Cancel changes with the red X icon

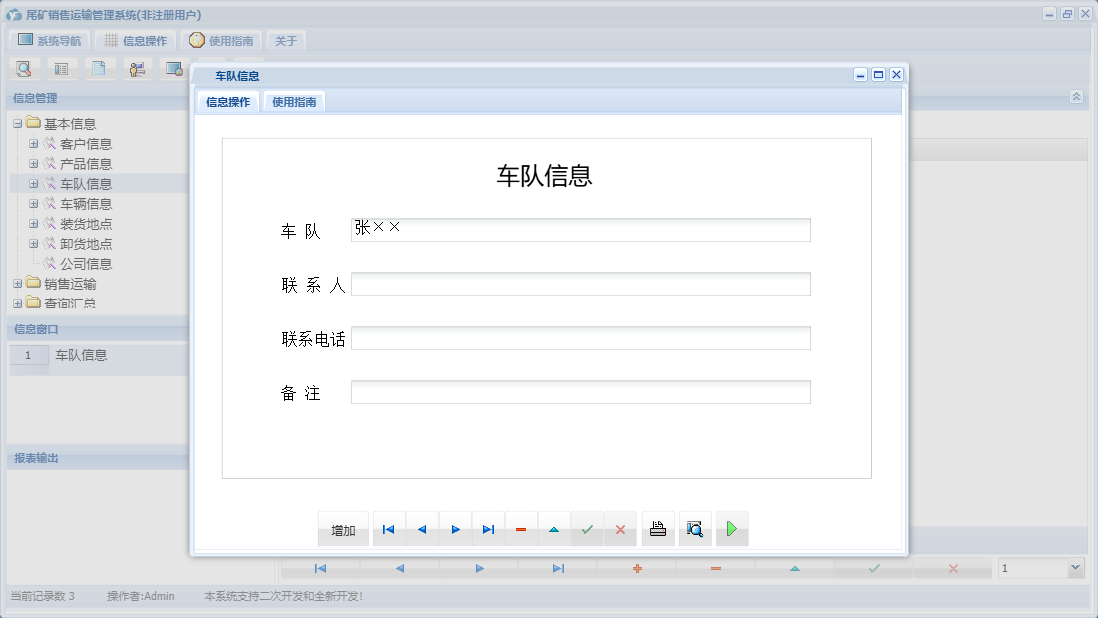click(620, 528)
